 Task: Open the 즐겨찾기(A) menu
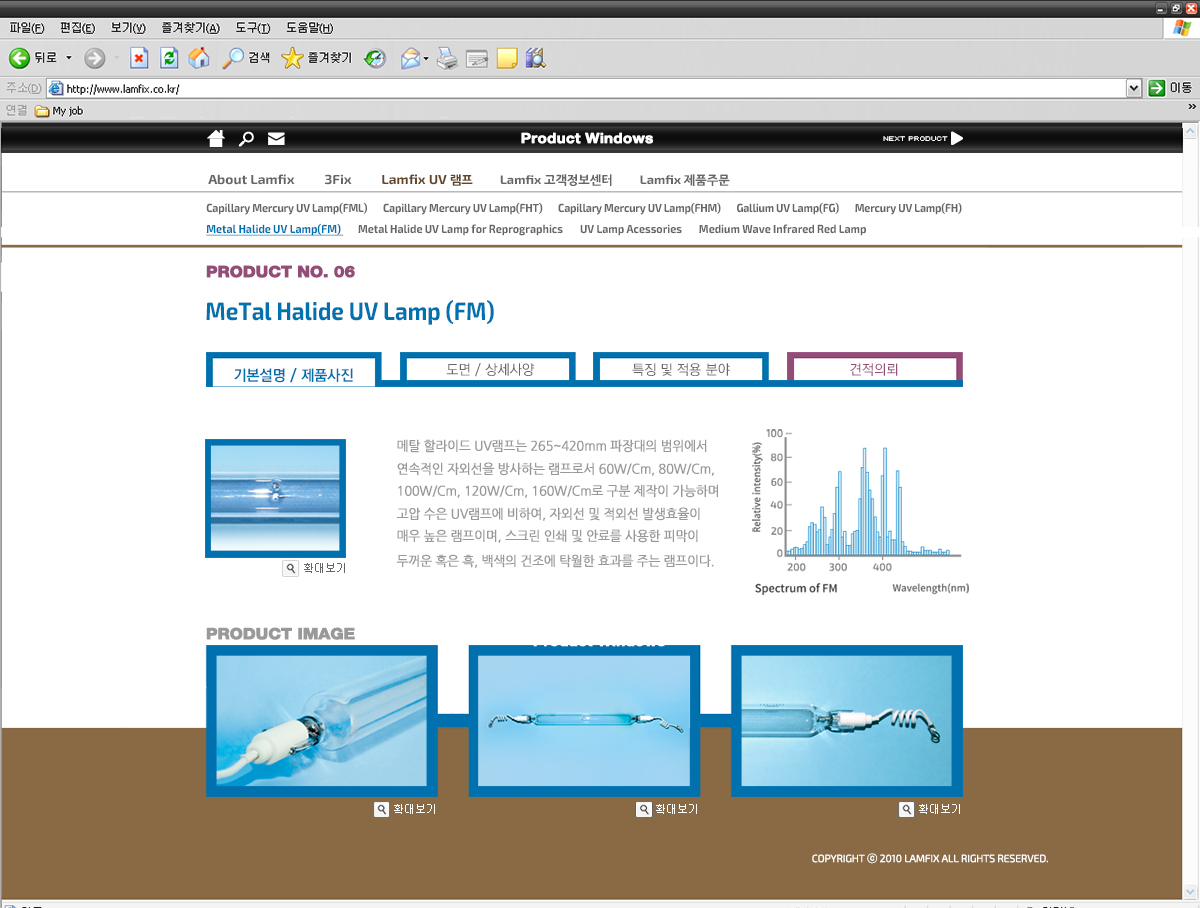pyautogui.click(x=190, y=28)
